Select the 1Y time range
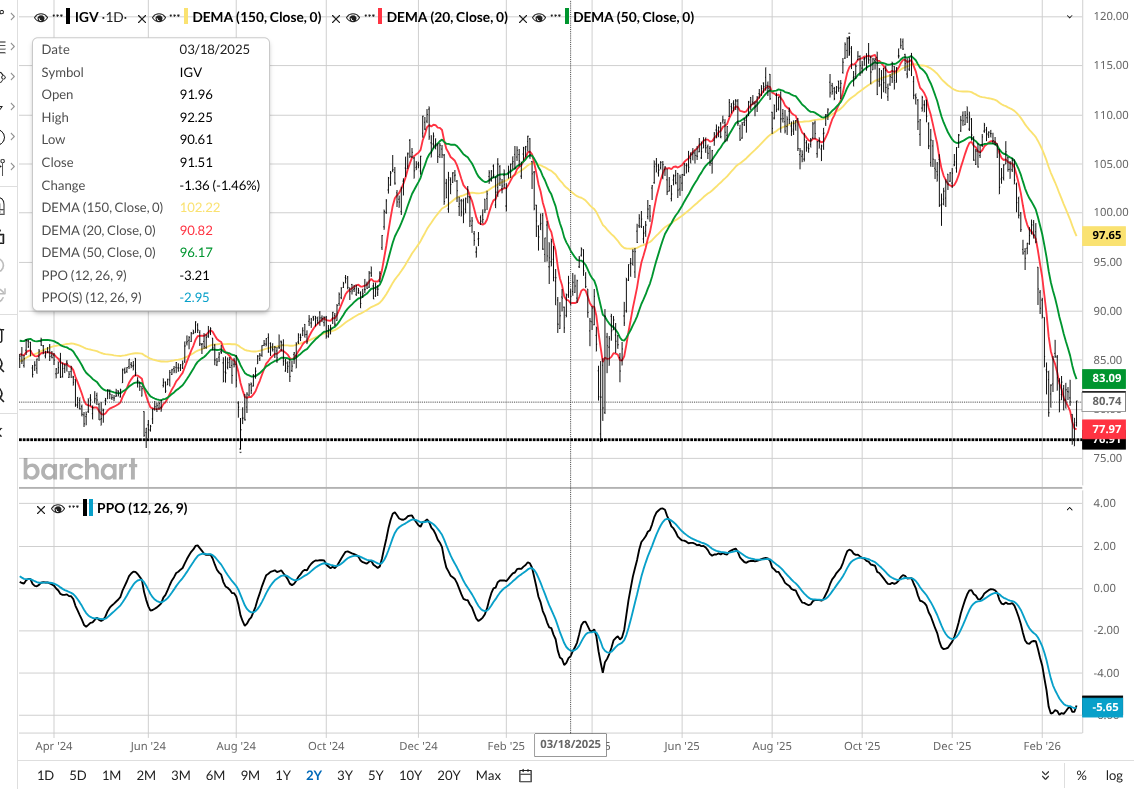 point(283,776)
